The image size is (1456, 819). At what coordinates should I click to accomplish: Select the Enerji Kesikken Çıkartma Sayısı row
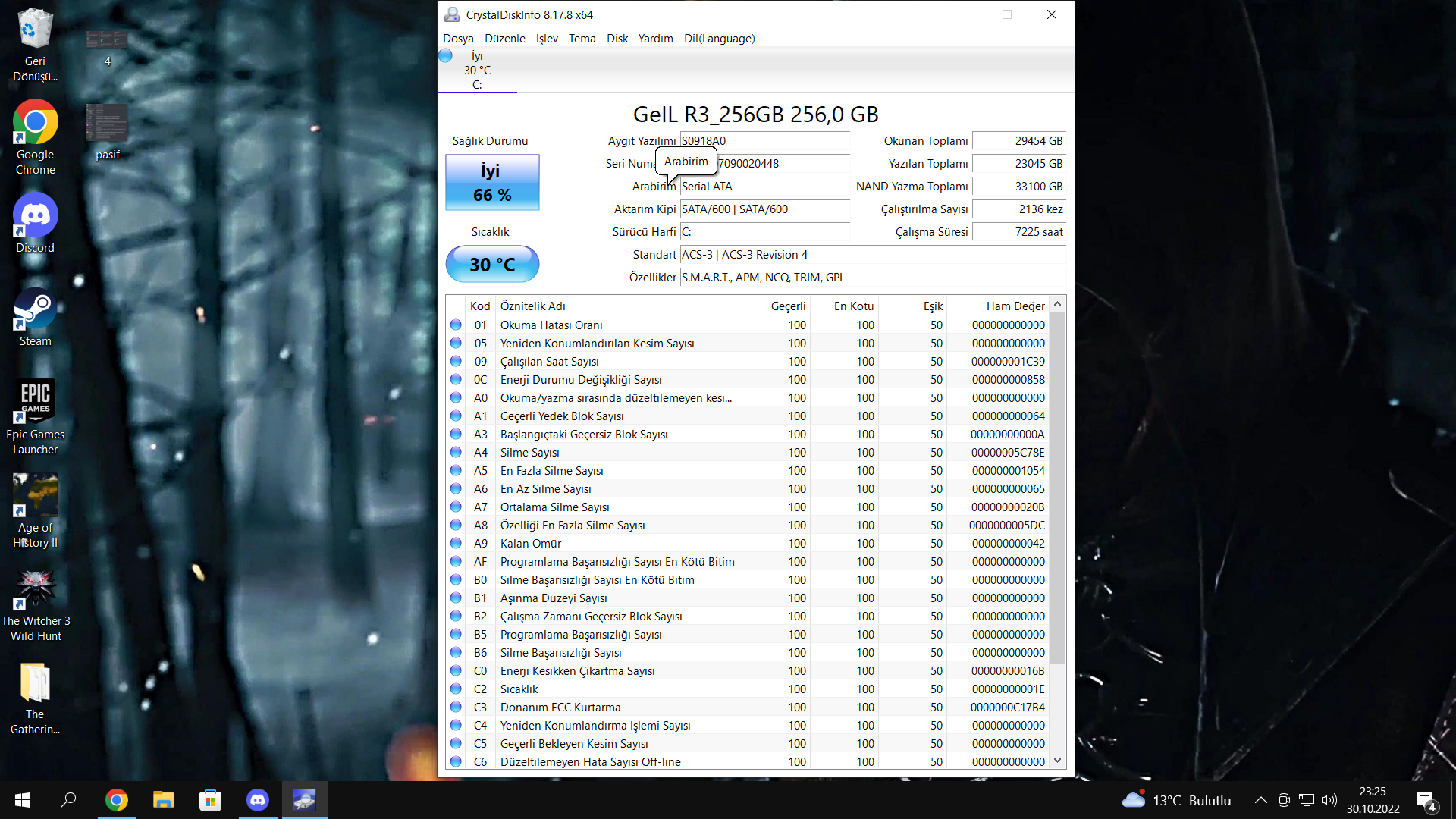(x=748, y=671)
